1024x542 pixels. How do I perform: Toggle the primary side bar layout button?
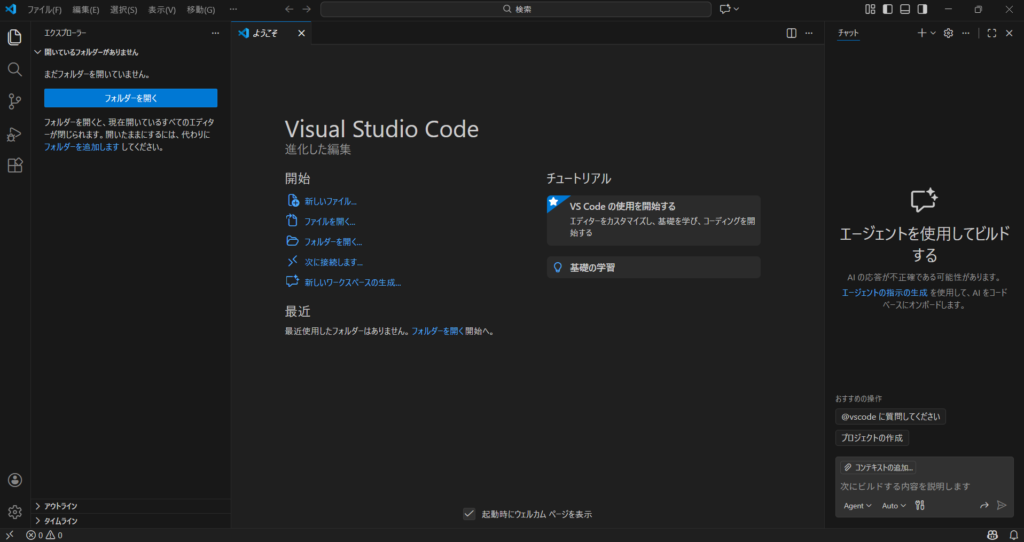click(x=887, y=9)
